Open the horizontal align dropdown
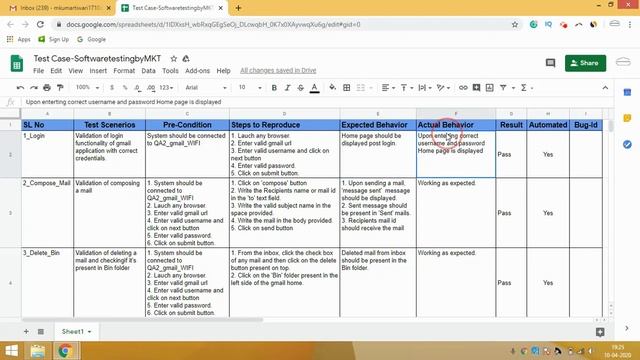The width and height of the screenshot is (640, 360). coord(388,88)
